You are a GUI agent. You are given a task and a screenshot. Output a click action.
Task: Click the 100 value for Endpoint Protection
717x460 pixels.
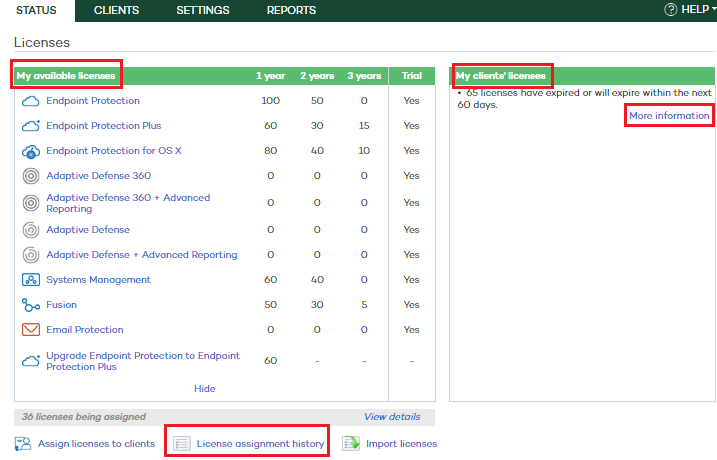(271, 101)
